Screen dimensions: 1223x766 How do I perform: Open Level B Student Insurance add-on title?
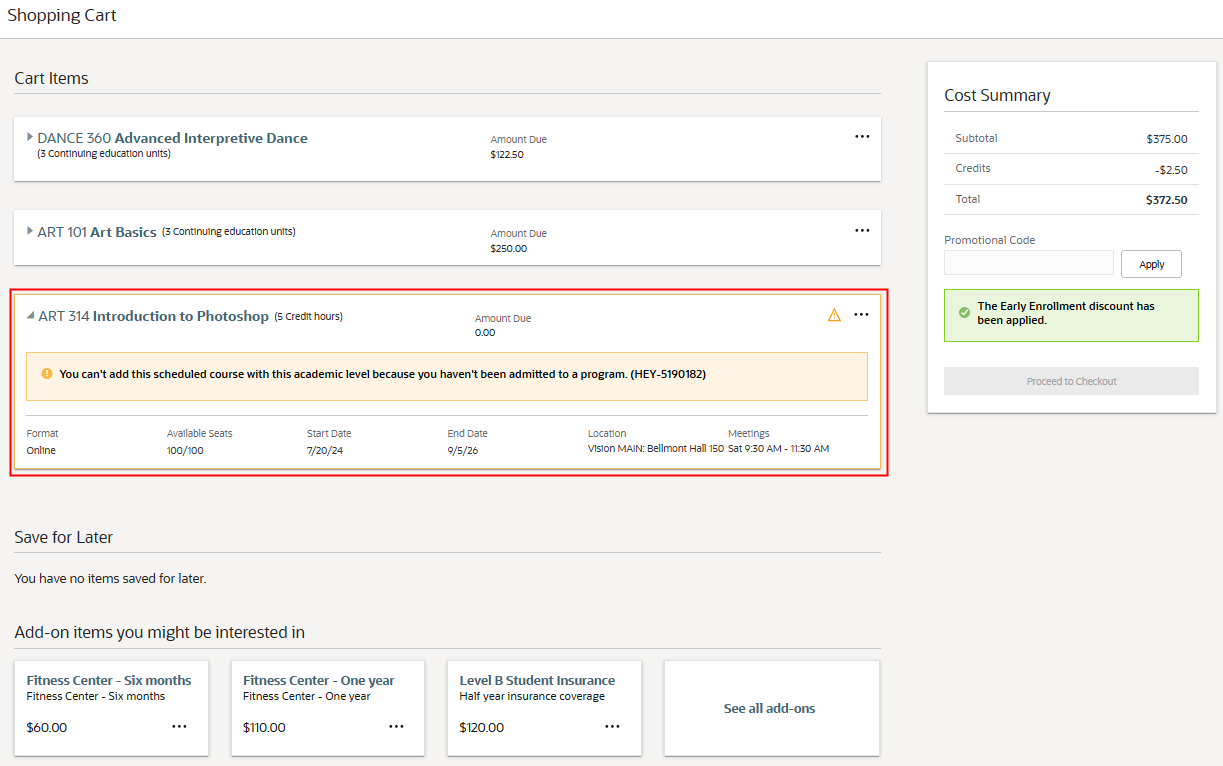point(537,680)
